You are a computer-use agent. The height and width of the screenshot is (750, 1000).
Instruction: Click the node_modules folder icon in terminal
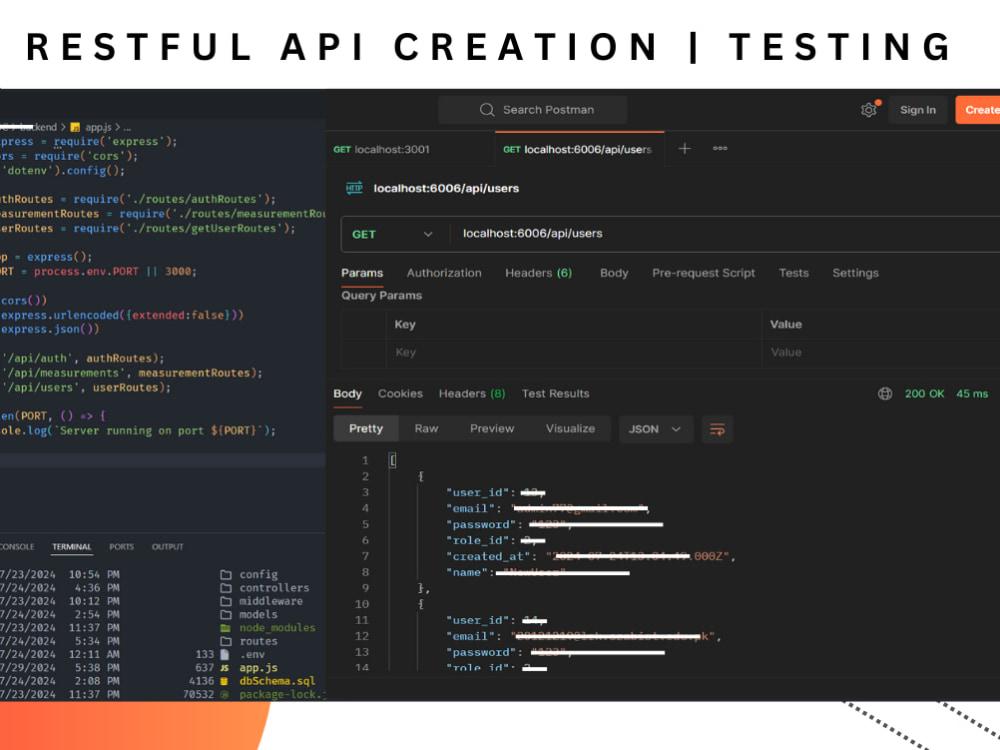[226, 628]
